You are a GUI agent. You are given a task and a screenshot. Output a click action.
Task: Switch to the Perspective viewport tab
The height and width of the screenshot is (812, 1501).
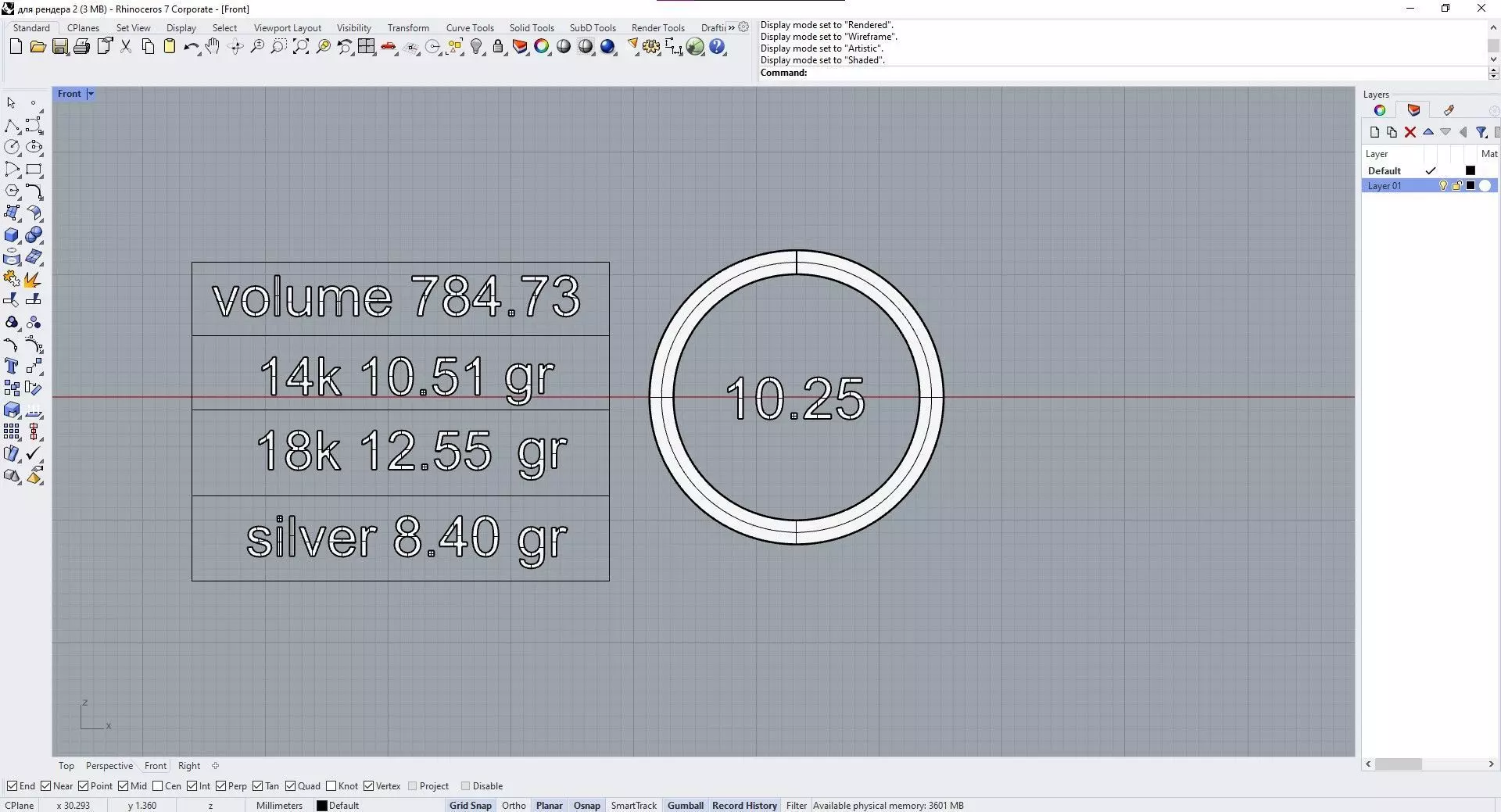[x=109, y=766]
